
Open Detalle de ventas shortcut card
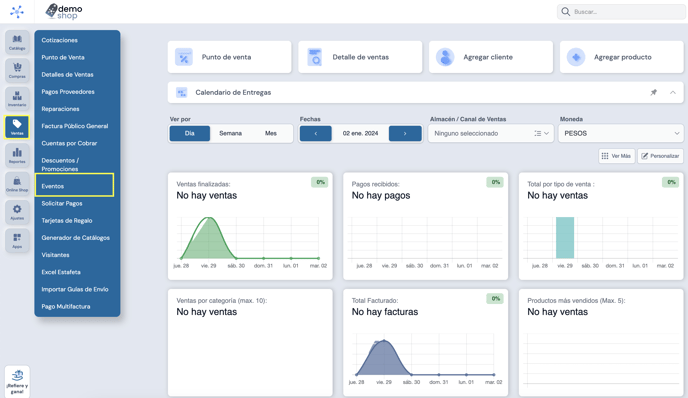coord(360,57)
